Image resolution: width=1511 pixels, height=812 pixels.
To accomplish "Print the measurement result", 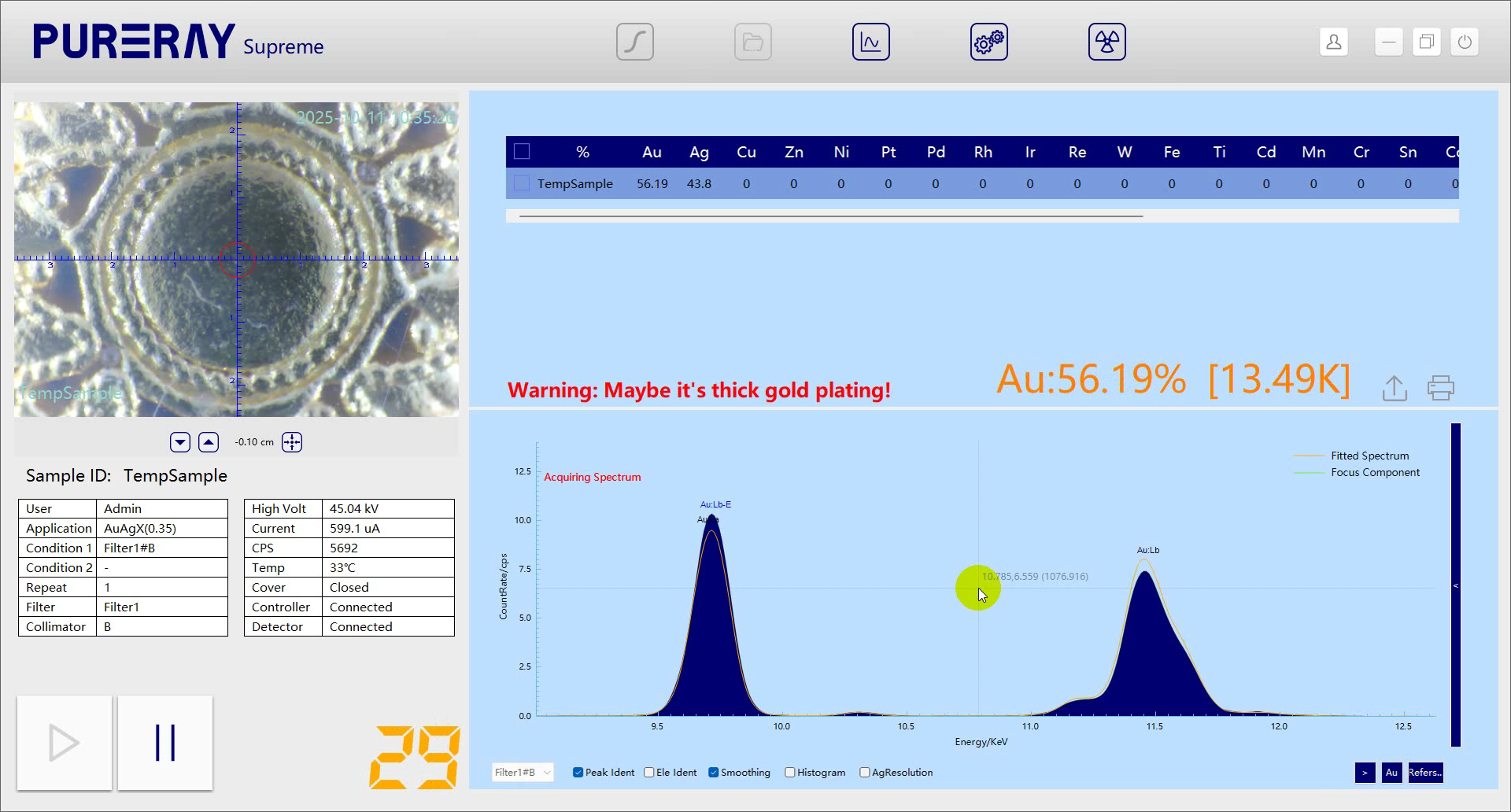I will coord(1440,388).
